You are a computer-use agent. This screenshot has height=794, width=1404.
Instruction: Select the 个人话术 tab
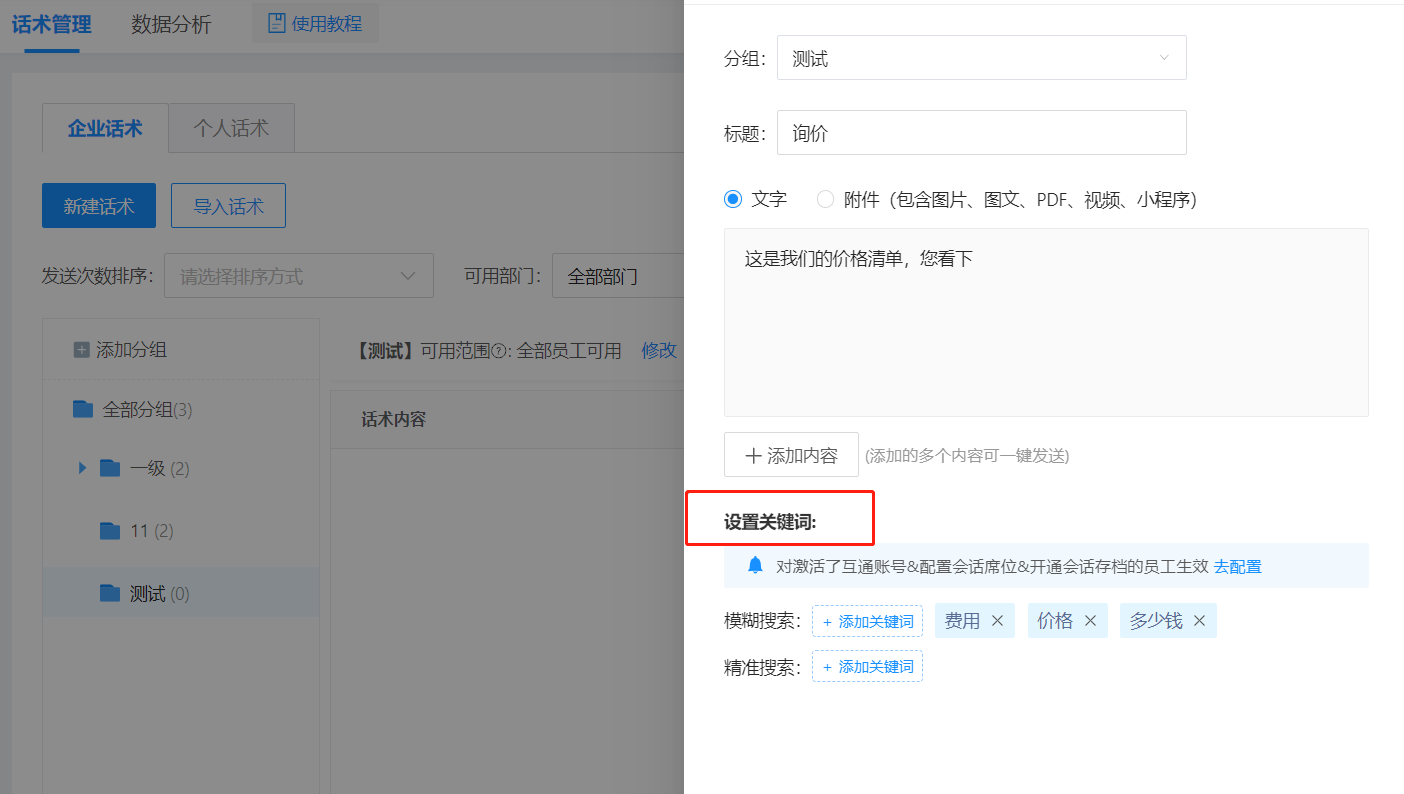(x=231, y=128)
